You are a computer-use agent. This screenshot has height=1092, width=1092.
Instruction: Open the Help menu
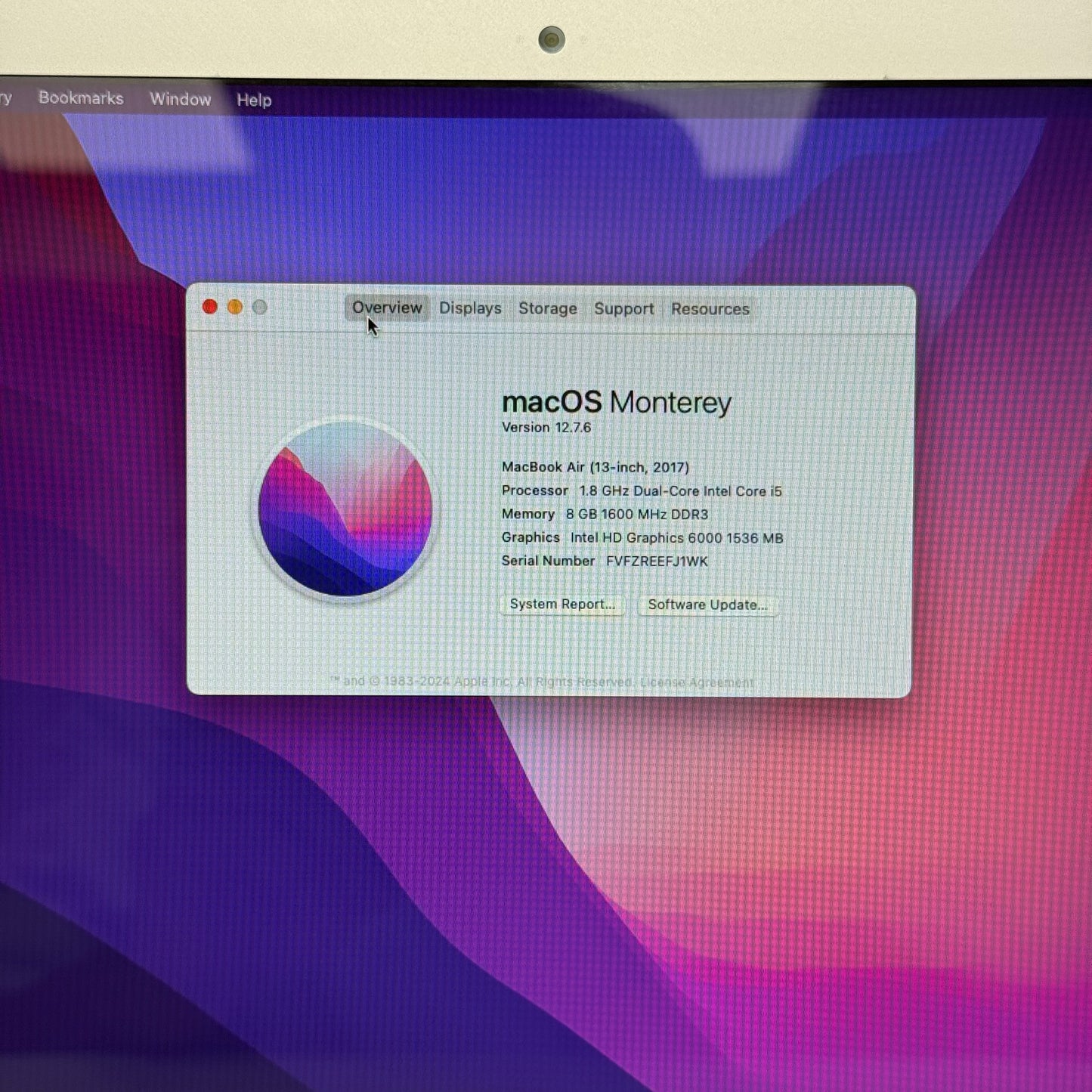pyautogui.click(x=254, y=100)
